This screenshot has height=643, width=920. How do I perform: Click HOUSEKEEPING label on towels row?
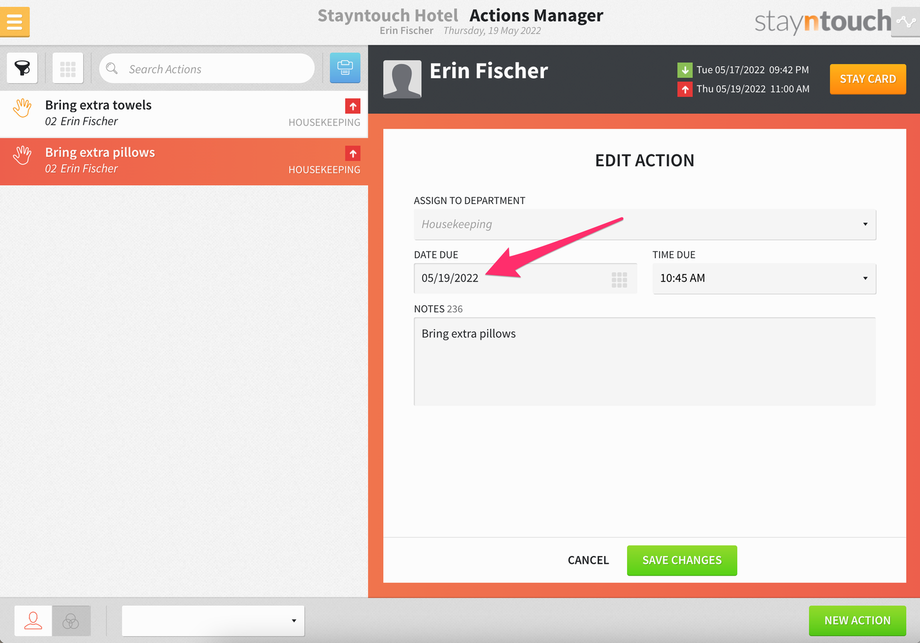pos(324,123)
